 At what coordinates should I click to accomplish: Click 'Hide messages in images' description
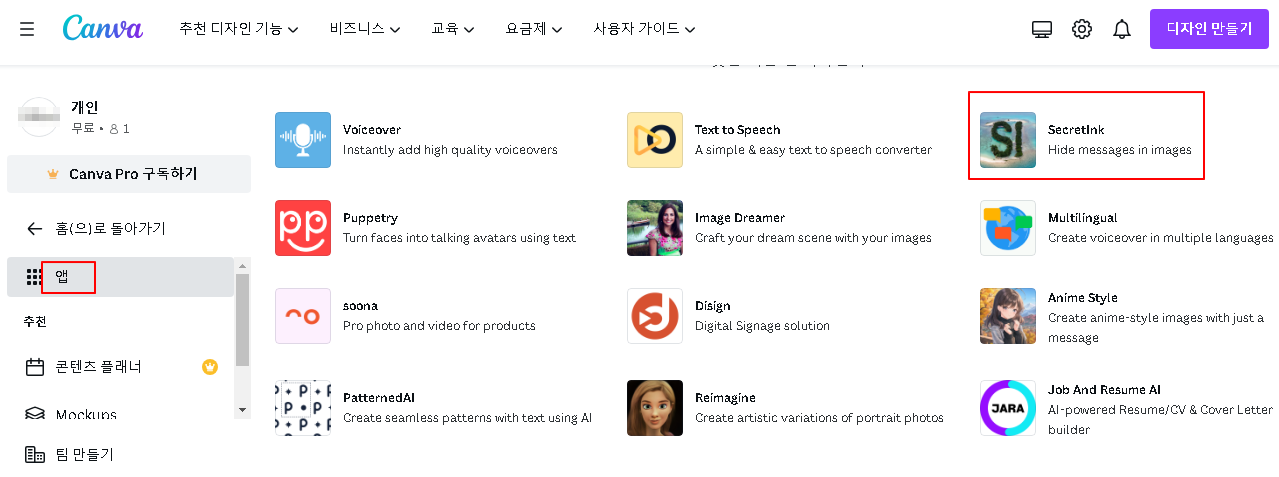(x=1120, y=150)
